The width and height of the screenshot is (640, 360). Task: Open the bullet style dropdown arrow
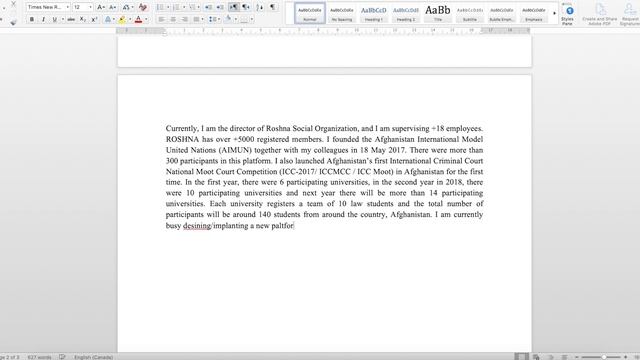168,7
